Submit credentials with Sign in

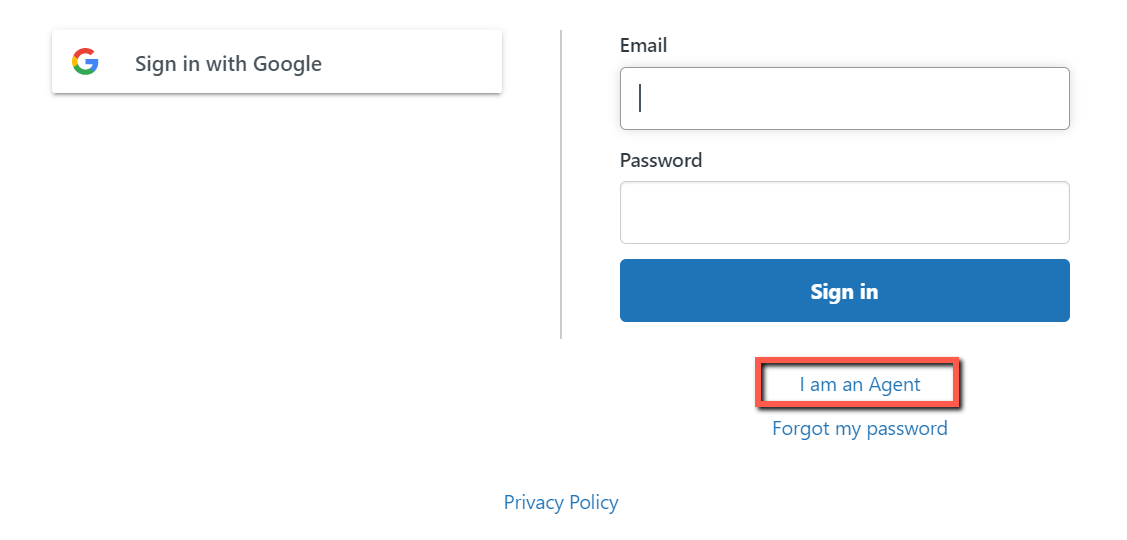845,290
